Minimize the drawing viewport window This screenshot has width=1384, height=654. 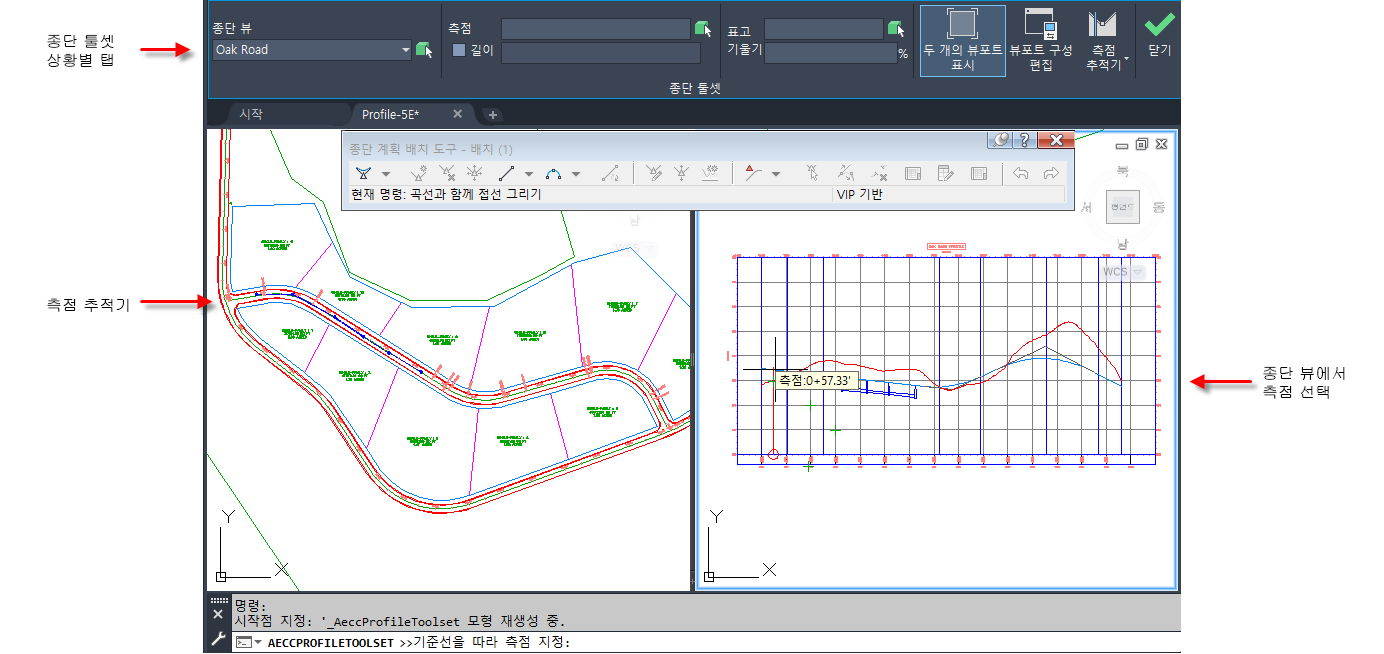coord(1123,144)
